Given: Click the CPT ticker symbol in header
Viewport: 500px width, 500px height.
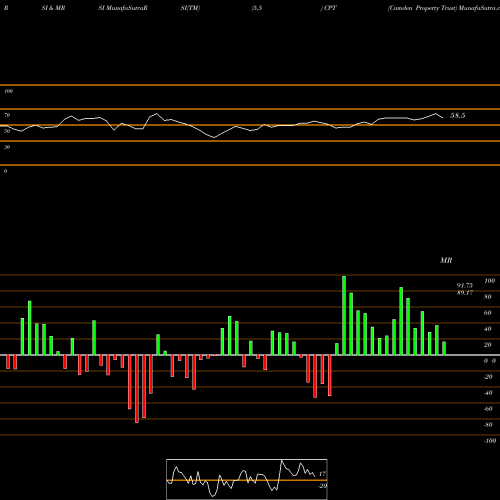Looking at the screenshot, I should click(x=330, y=8).
